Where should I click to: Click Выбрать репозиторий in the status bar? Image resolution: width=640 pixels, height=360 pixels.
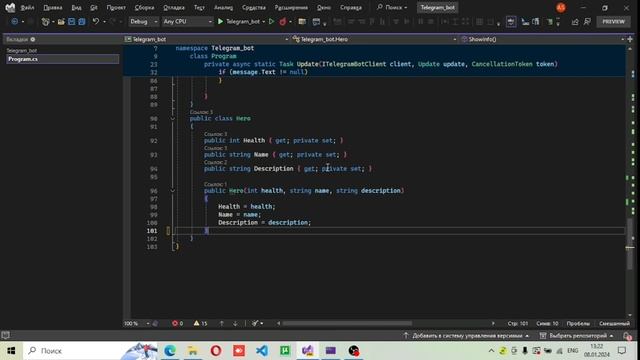click(577, 336)
